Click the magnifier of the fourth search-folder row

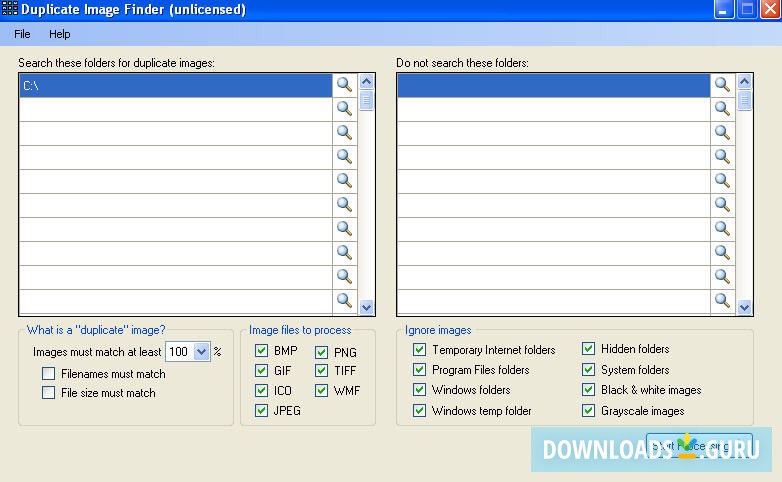pyautogui.click(x=345, y=157)
